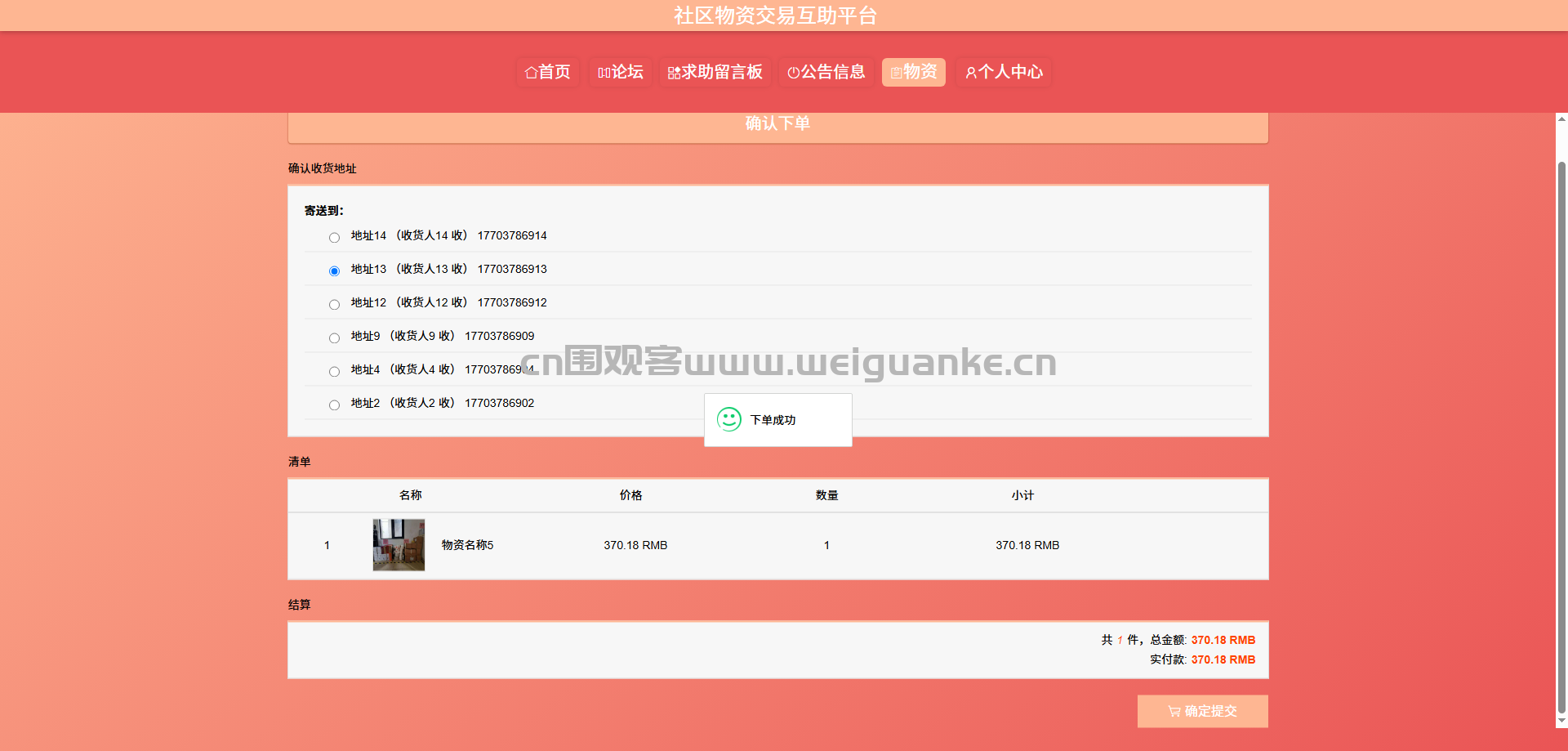
Task: Open 求助留言板 message board
Action: (715, 72)
